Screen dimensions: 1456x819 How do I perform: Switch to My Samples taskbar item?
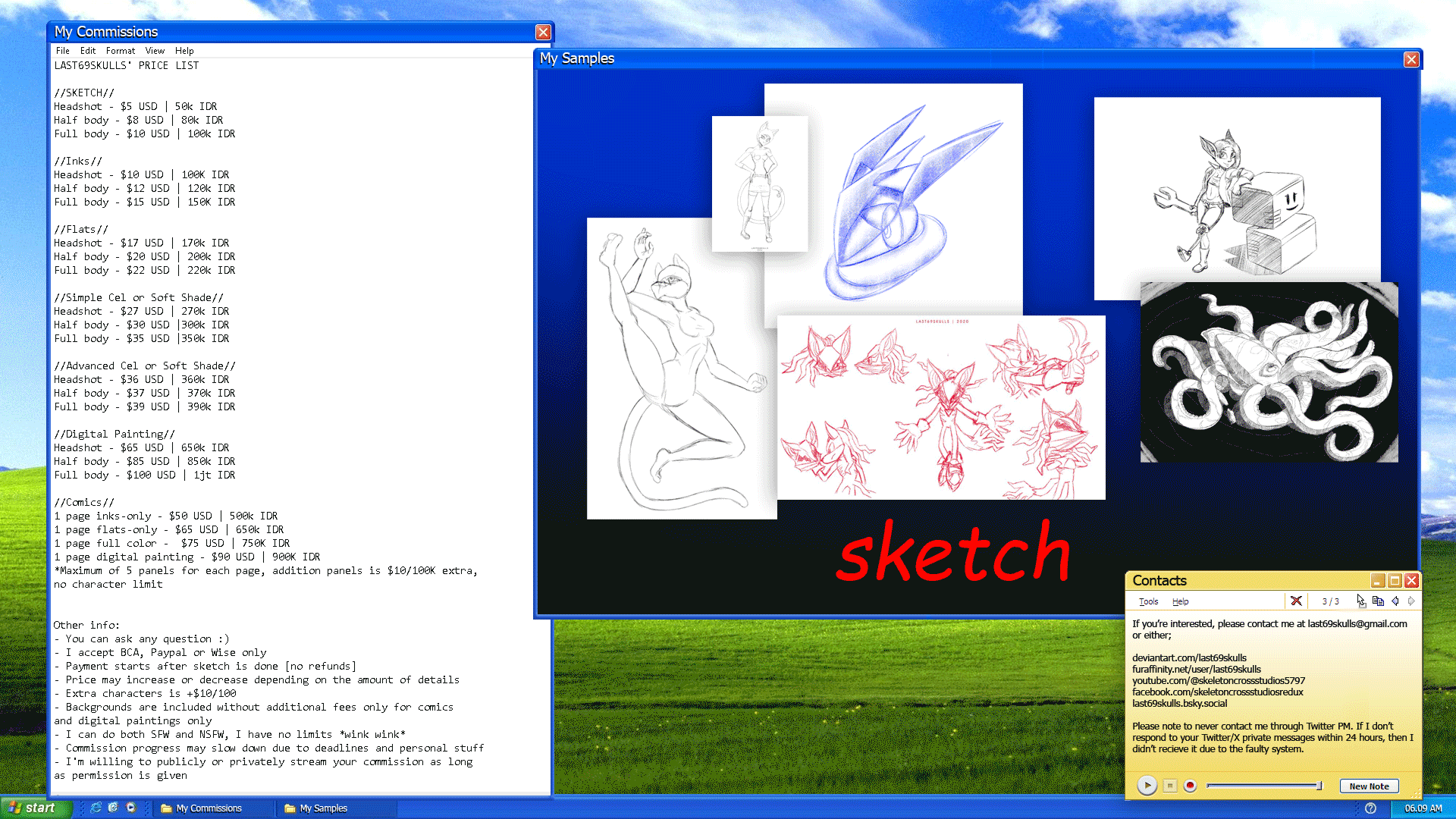(x=323, y=808)
